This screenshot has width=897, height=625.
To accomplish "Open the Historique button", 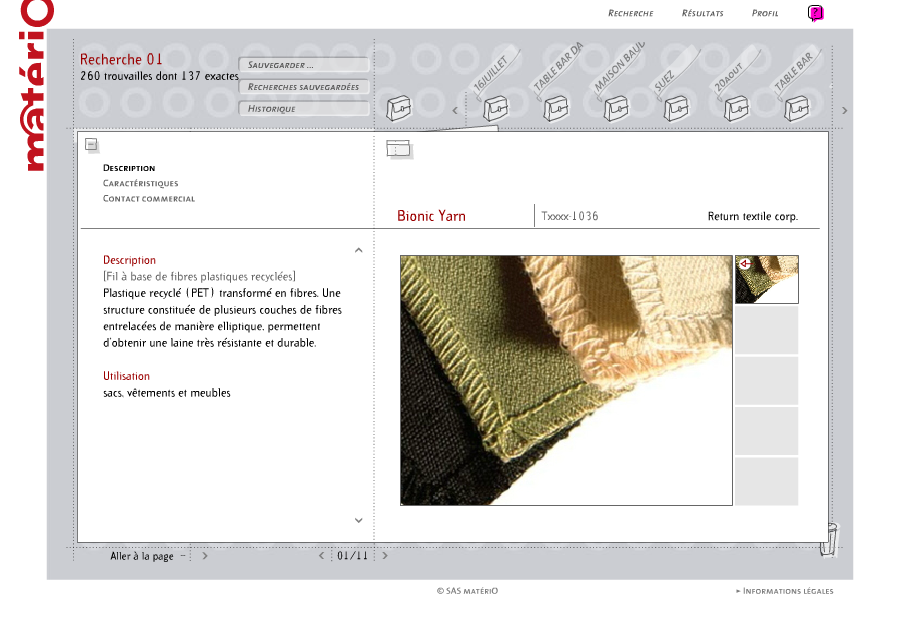I will pyautogui.click(x=304, y=109).
